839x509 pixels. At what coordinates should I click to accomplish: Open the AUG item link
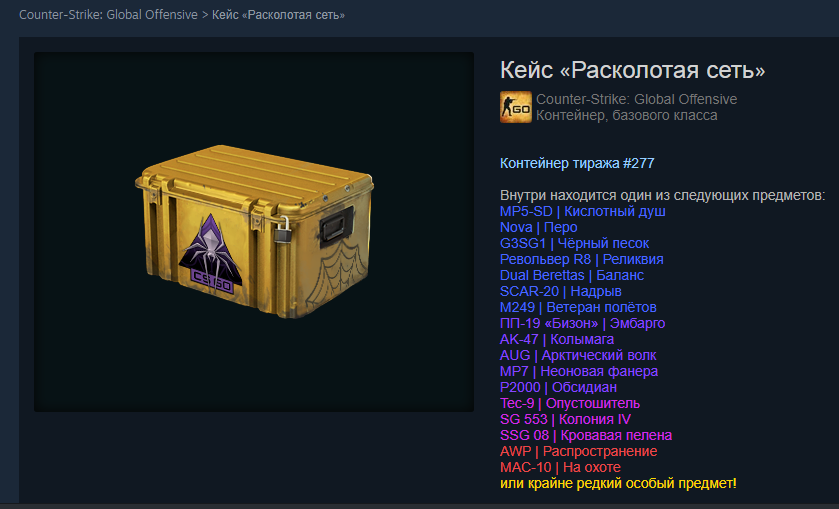click(x=578, y=356)
